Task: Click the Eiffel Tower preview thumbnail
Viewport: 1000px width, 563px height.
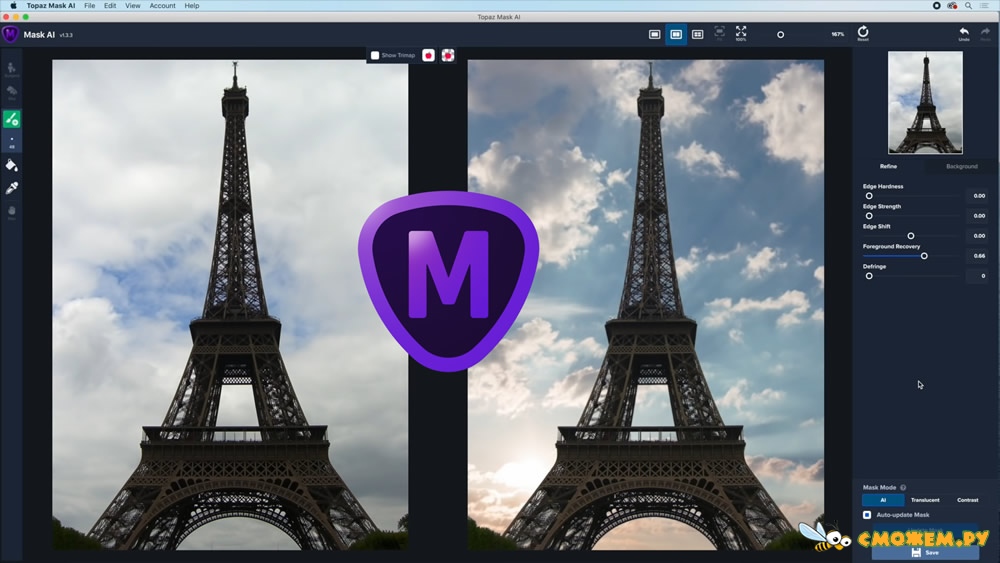Action: point(925,103)
